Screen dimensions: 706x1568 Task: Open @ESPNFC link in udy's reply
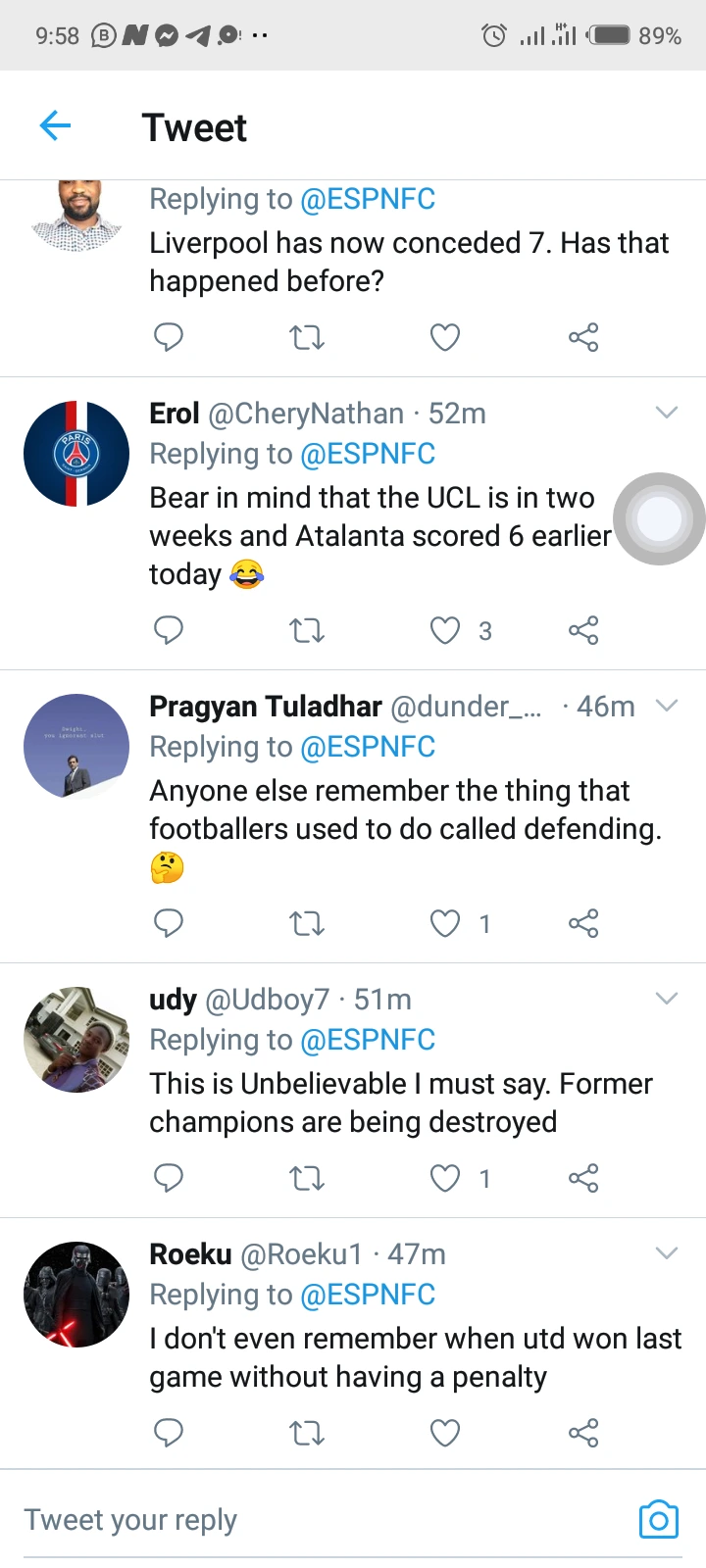(368, 1040)
